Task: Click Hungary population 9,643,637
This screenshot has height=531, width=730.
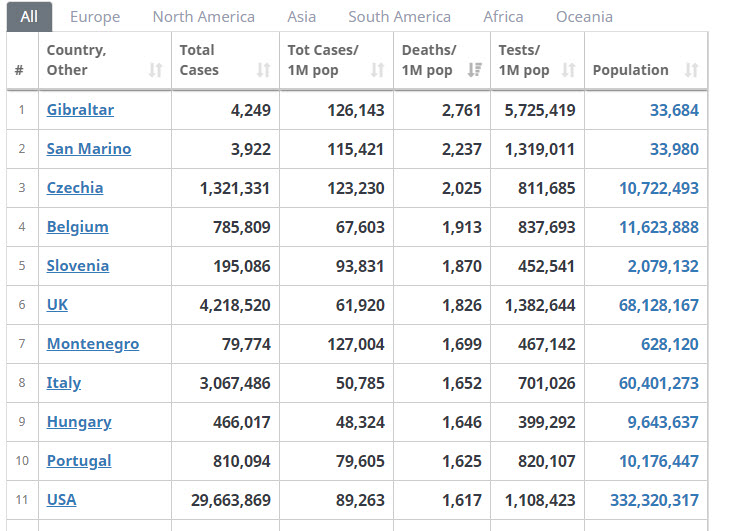Action: 663,422
